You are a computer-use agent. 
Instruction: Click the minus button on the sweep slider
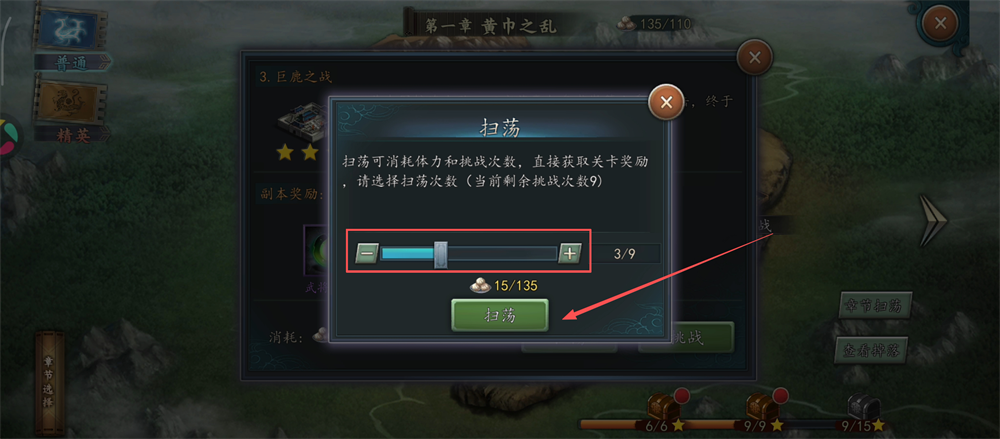[x=367, y=253]
